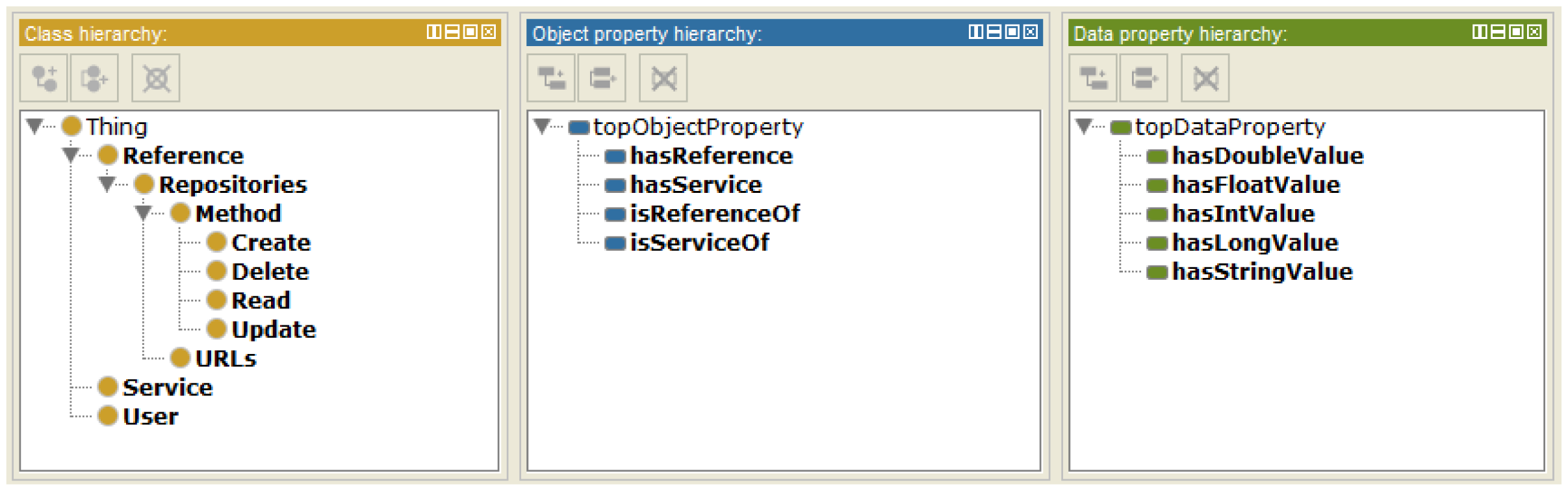
Task: Collapse the Thing root class node
Action: [x=34, y=126]
